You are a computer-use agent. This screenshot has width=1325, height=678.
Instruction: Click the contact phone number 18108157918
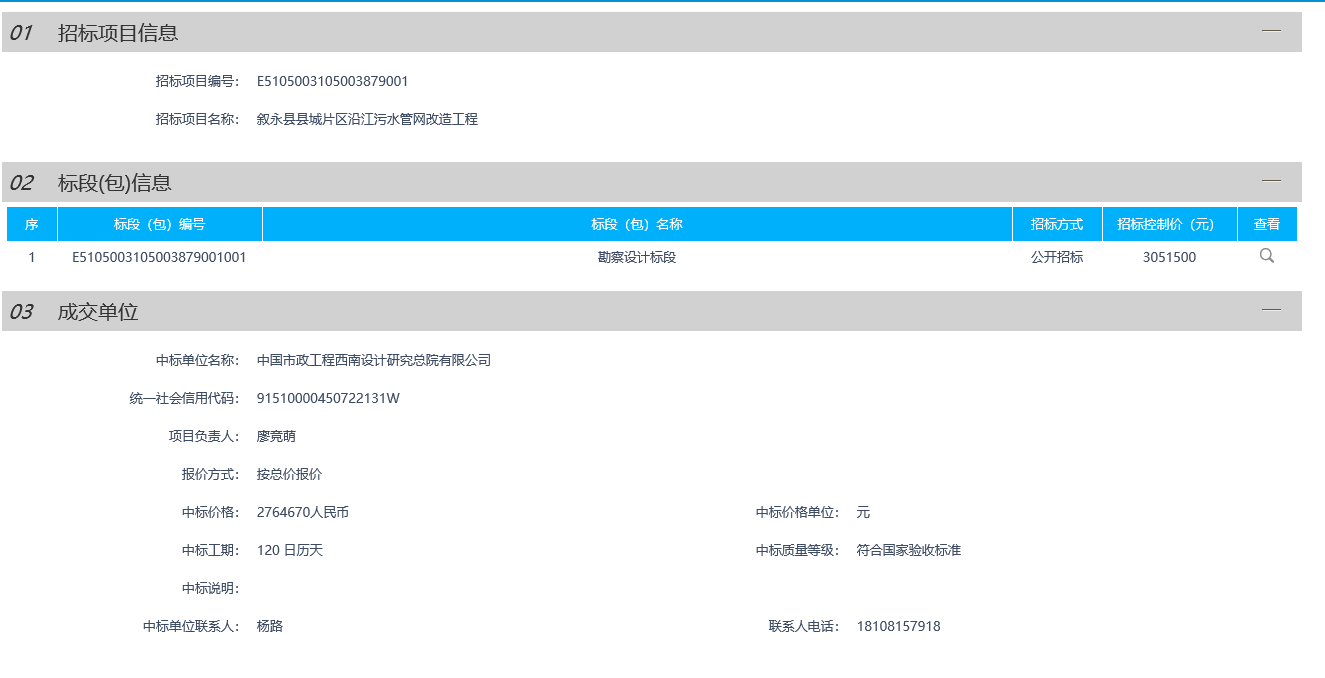[898, 626]
